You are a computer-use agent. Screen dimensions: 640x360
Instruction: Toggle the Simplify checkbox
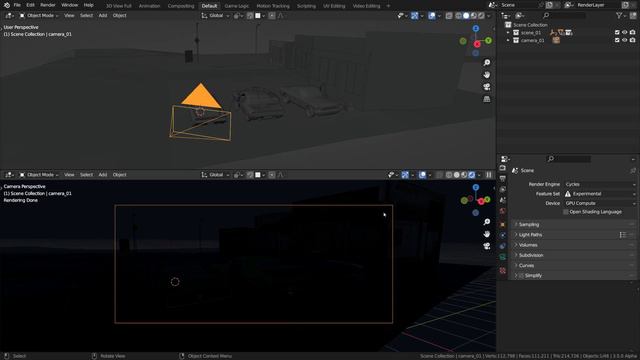521,276
